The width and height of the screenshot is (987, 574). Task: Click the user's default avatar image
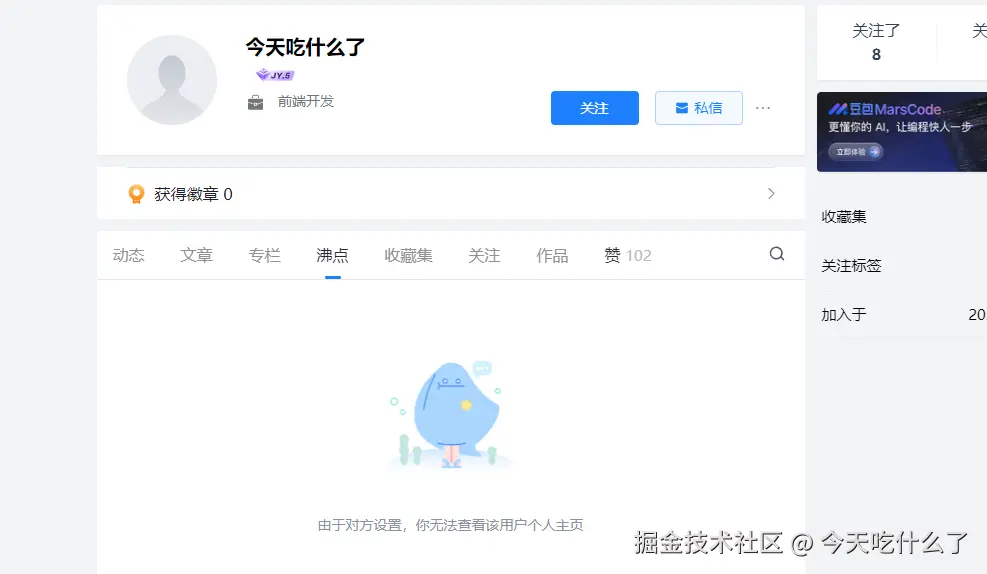coord(172,80)
